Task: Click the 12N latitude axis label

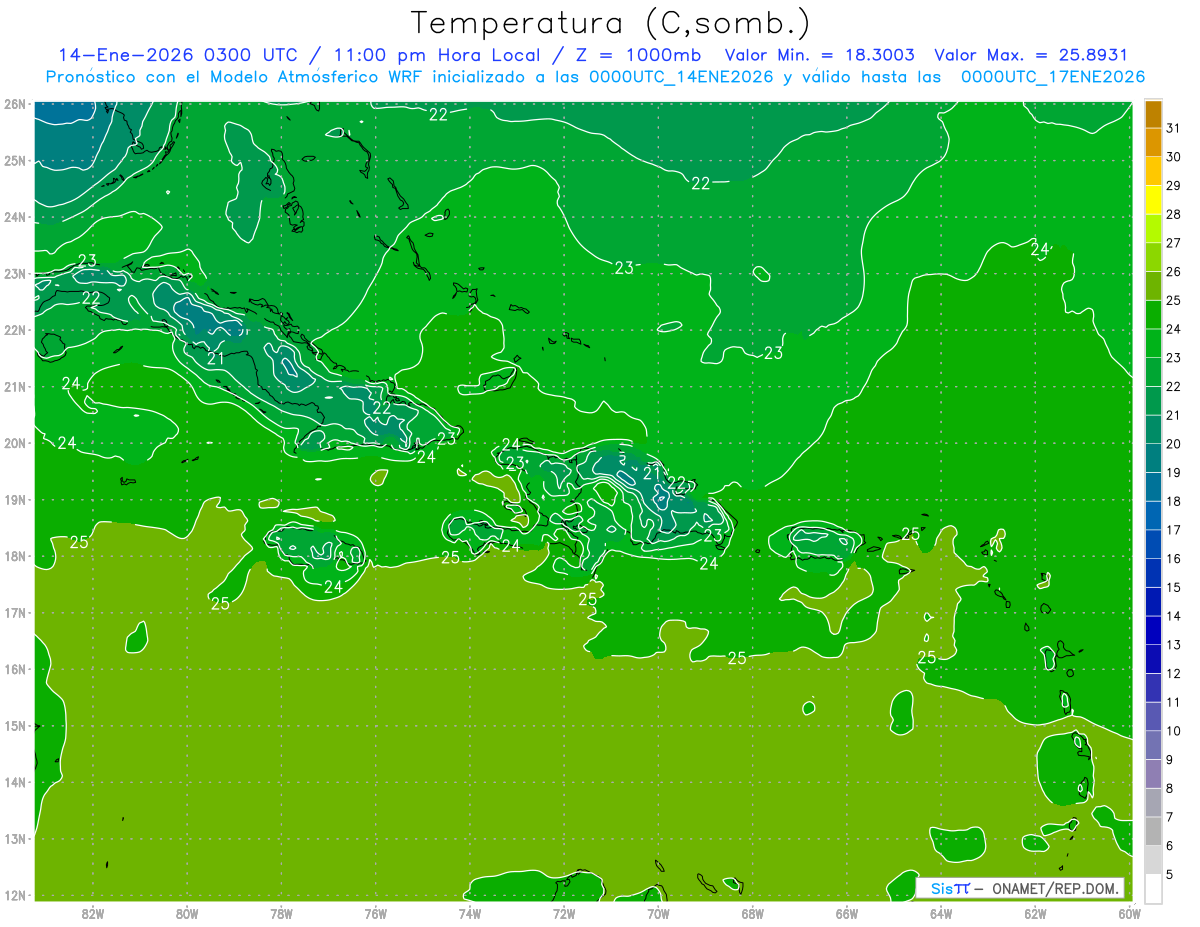Action: pos(14,895)
